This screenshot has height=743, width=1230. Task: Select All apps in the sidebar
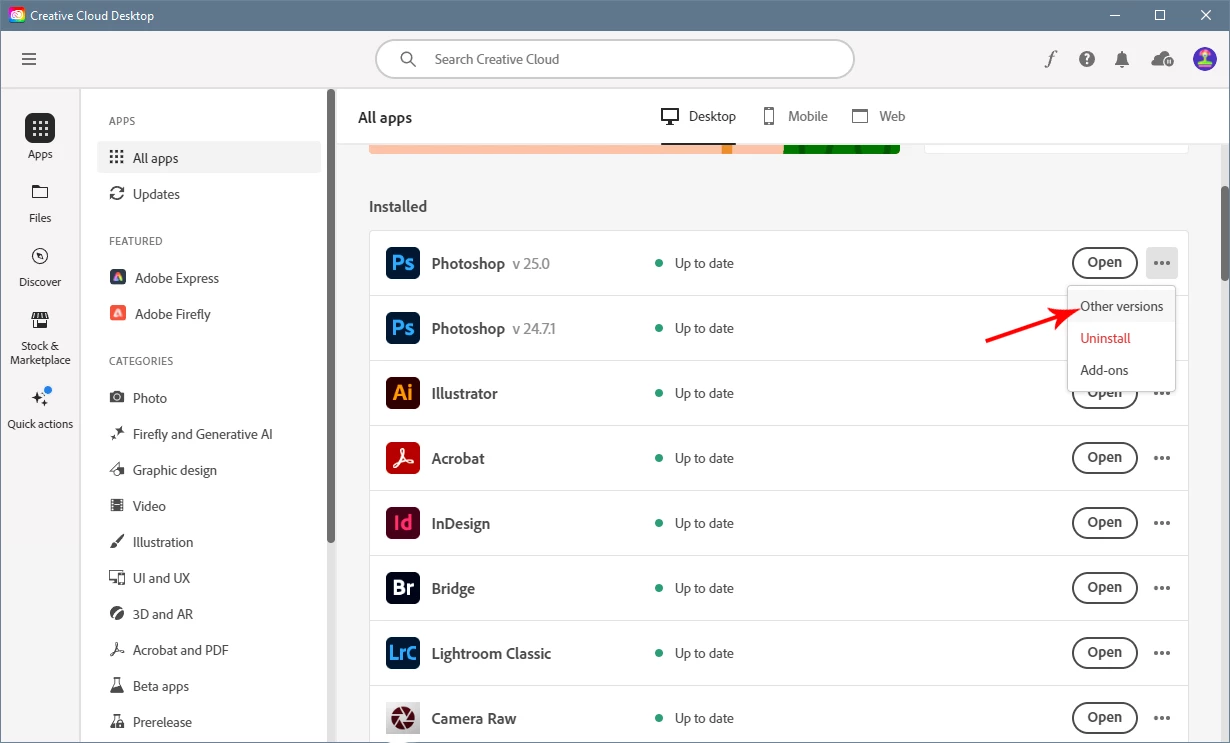pos(209,158)
